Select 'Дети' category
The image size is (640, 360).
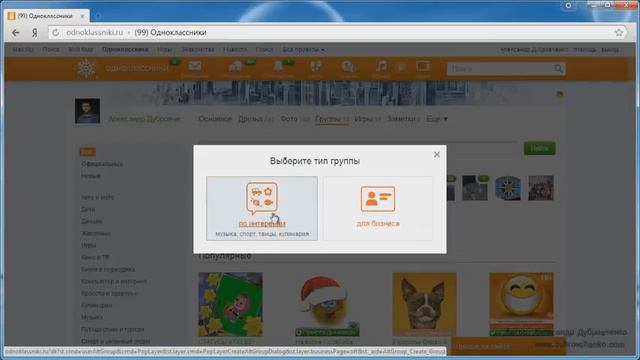[x=88, y=209]
